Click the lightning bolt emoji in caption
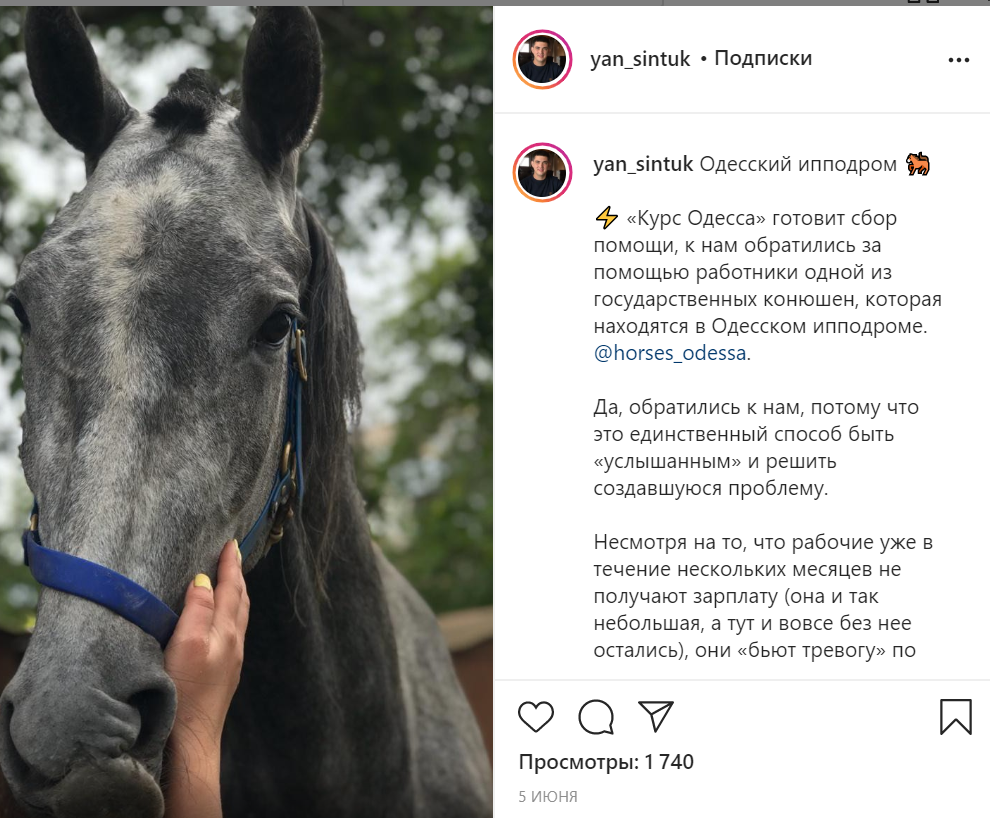 coord(606,218)
